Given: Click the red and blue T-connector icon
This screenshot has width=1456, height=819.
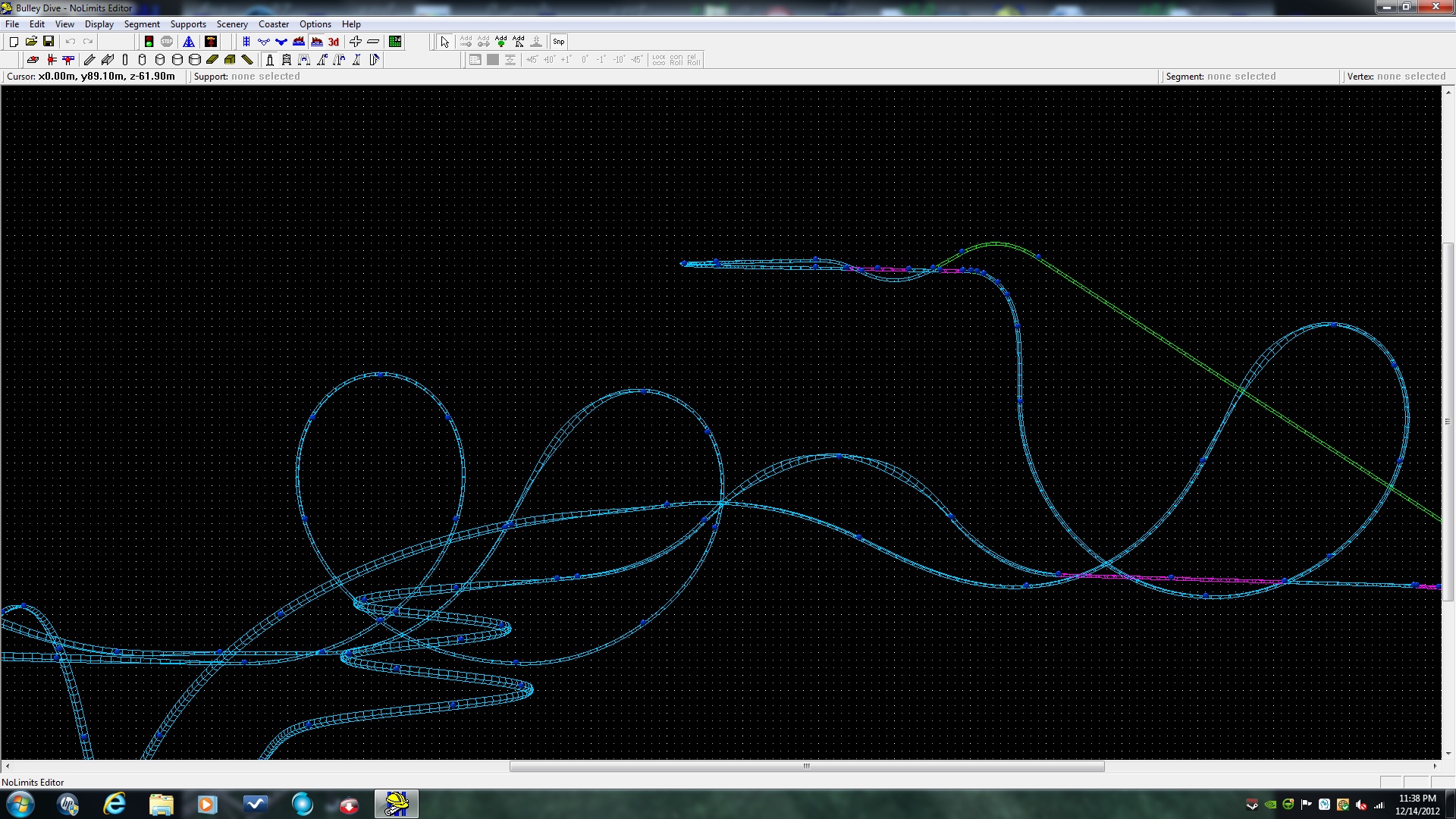Looking at the screenshot, I should tap(69, 60).
